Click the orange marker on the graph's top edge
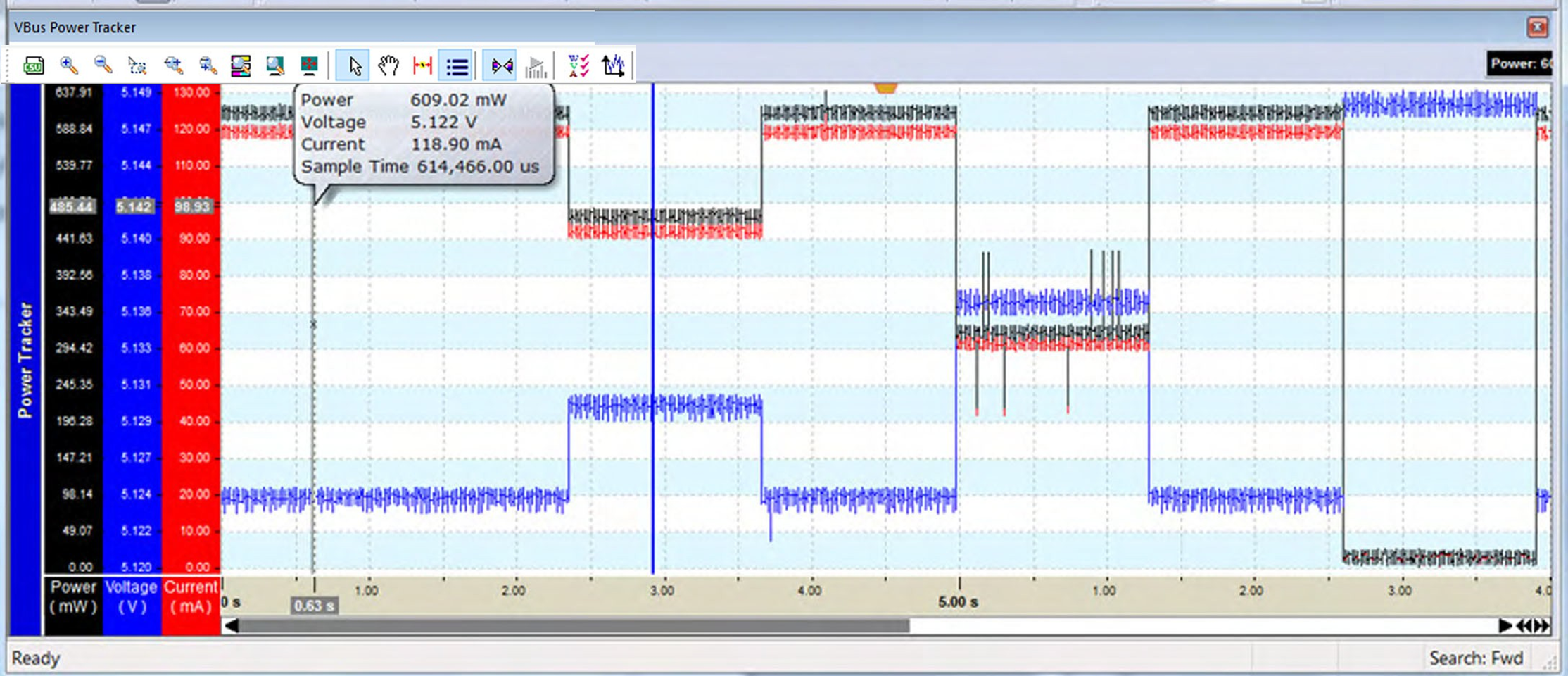Image resolution: width=1568 pixels, height=676 pixels. click(885, 88)
